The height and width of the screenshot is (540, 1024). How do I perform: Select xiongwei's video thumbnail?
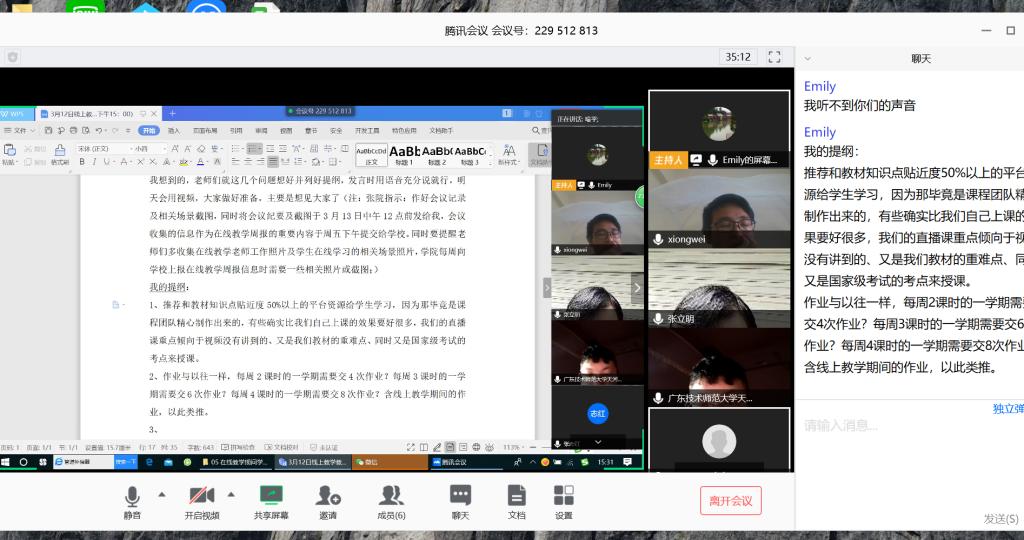(x=719, y=208)
